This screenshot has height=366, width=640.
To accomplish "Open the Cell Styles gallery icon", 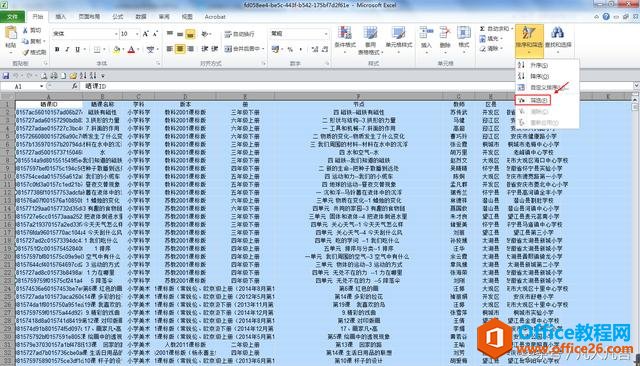I will [398, 33].
